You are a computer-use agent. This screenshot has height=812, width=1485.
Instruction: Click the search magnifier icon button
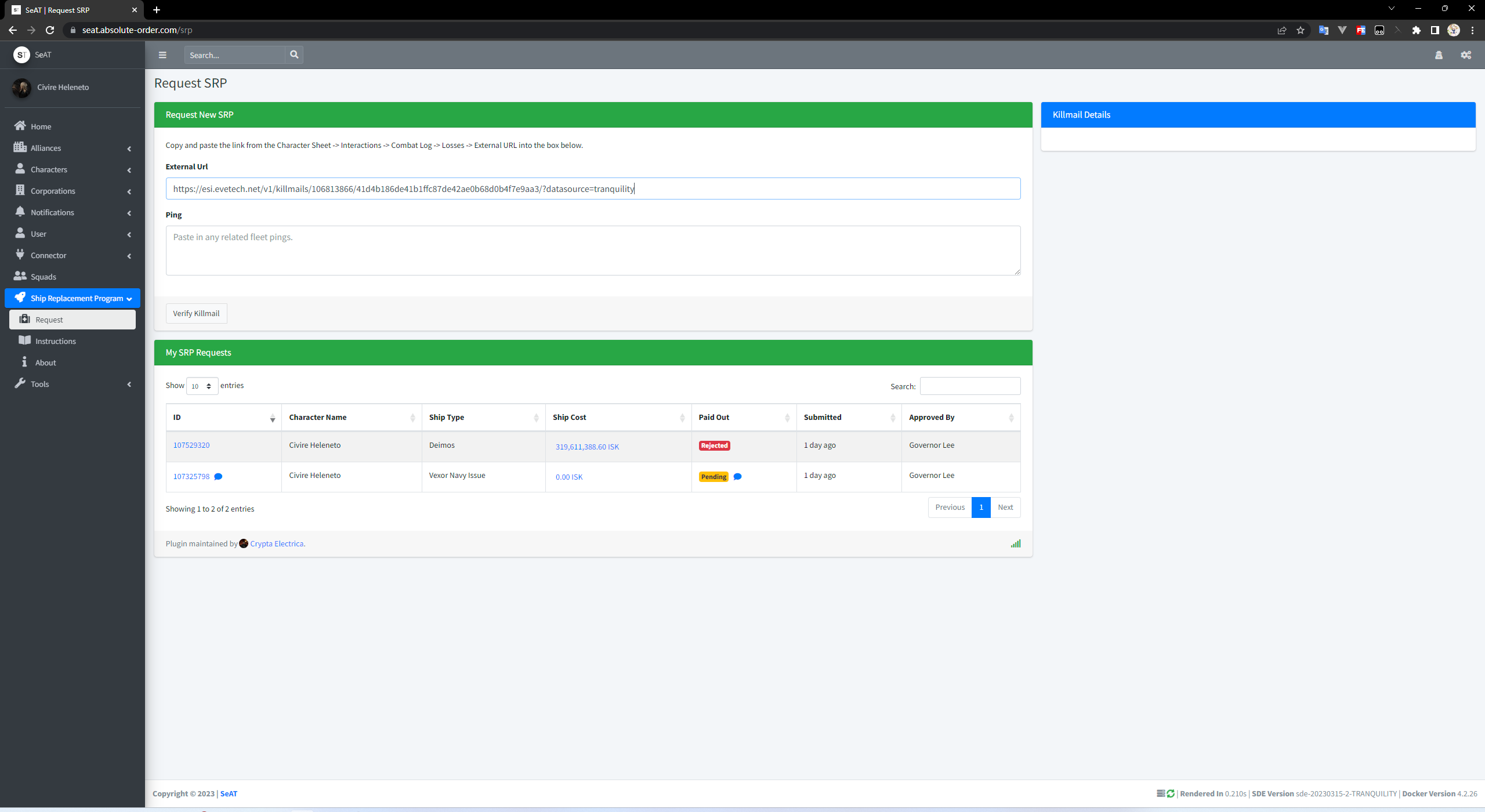point(294,55)
